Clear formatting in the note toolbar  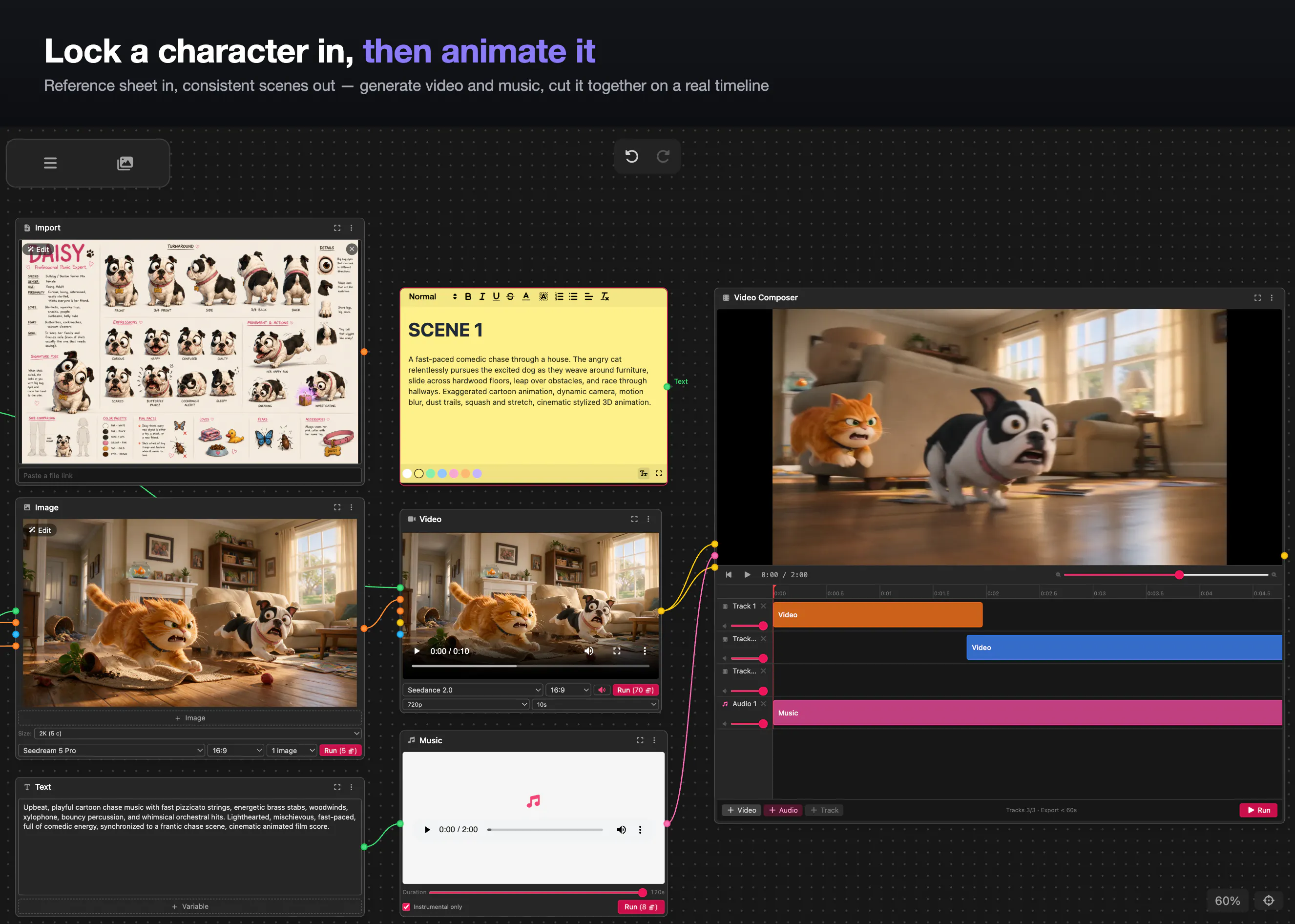tap(605, 296)
